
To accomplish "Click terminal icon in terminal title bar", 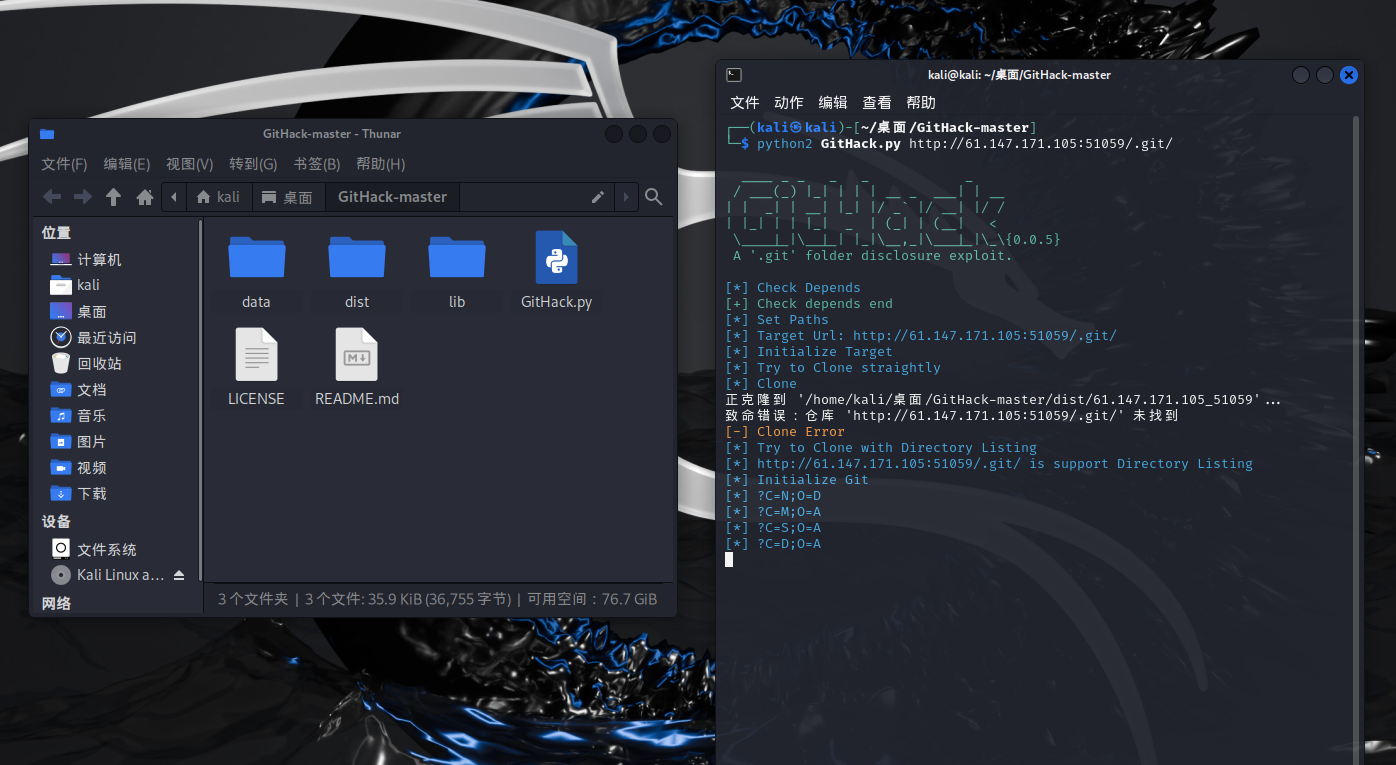I will 734,74.
